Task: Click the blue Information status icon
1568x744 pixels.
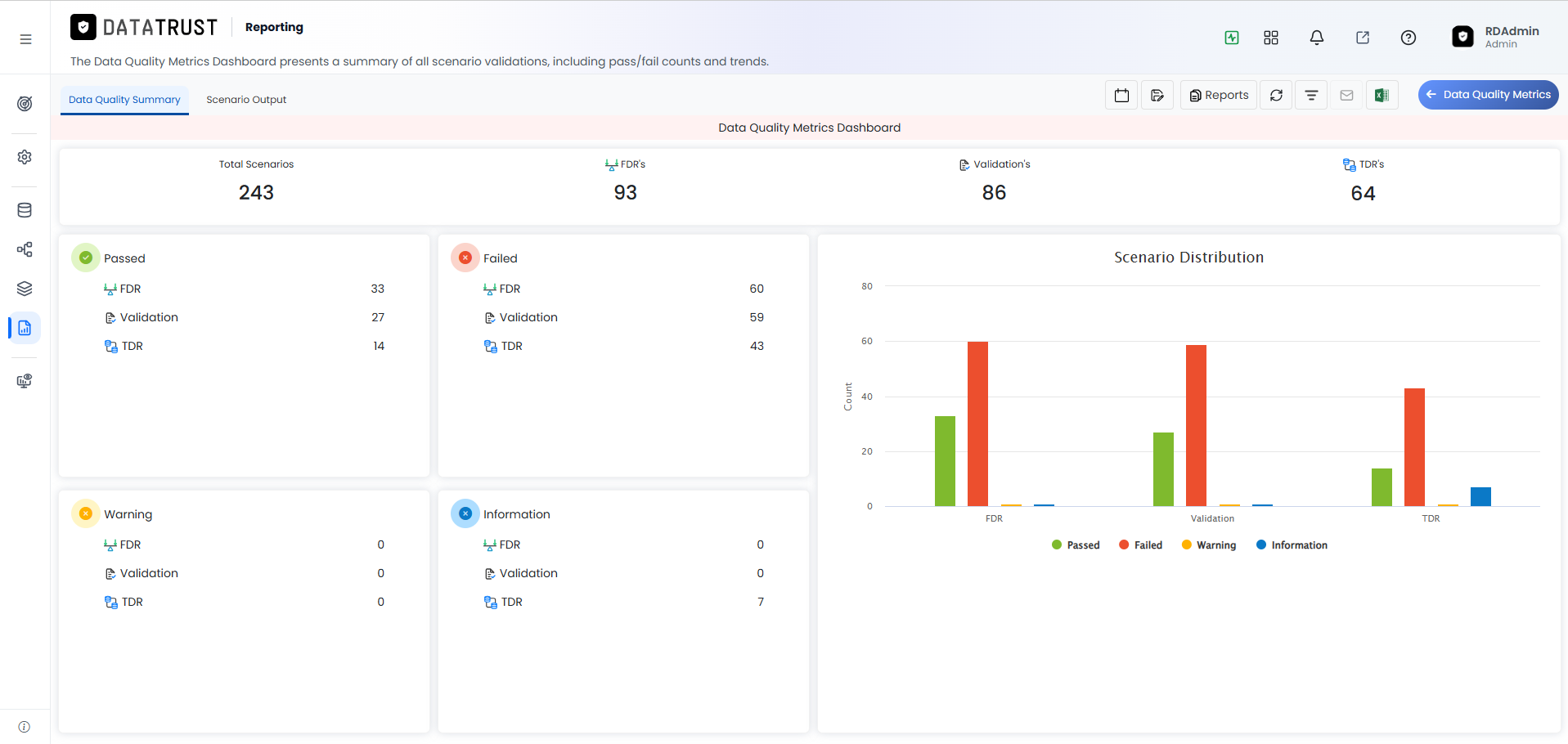Action: [x=465, y=513]
